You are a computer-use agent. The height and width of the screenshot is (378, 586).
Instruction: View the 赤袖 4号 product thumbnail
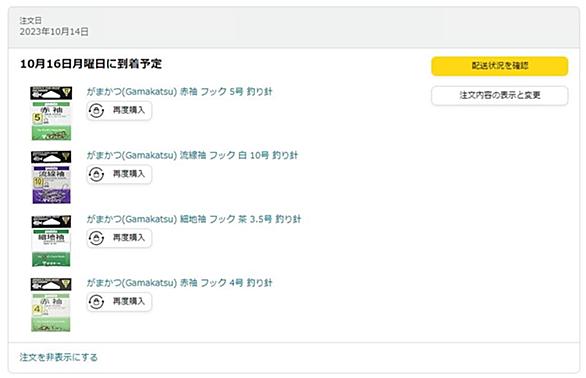pos(51,305)
